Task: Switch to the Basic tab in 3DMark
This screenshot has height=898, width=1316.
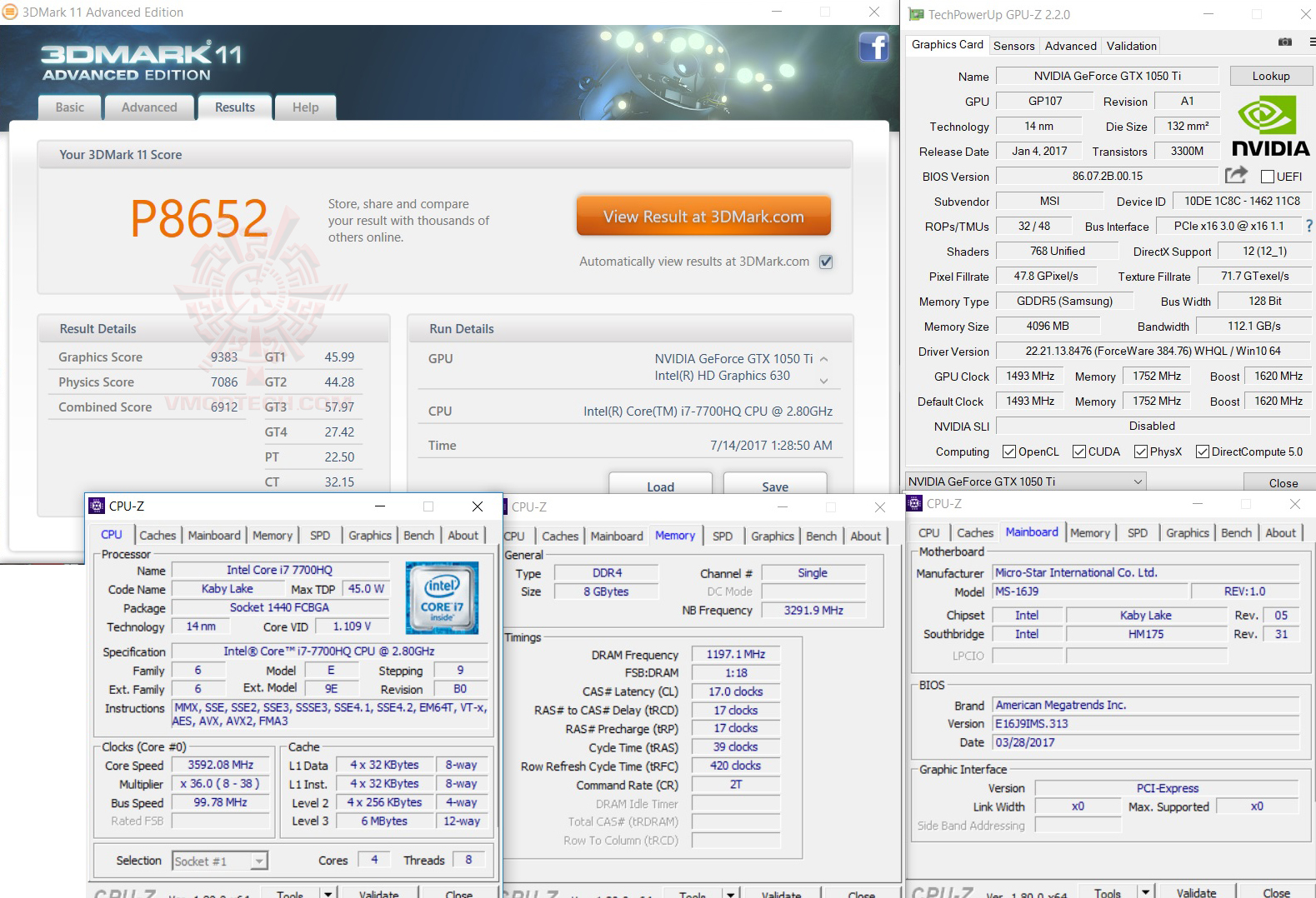Action: tap(70, 107)
